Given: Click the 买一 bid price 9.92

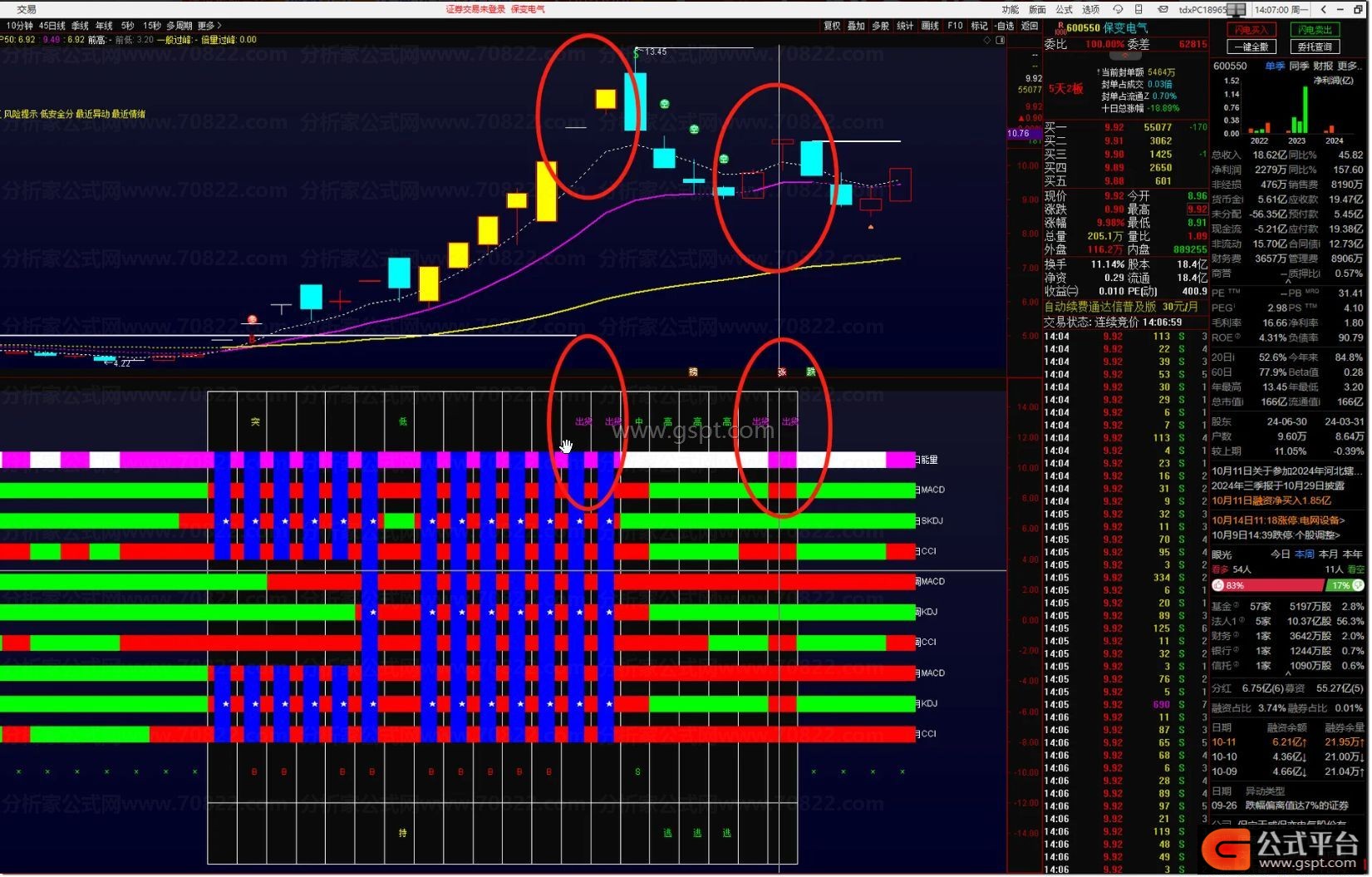Looking at the screenshot, I should click(1114, 127).
